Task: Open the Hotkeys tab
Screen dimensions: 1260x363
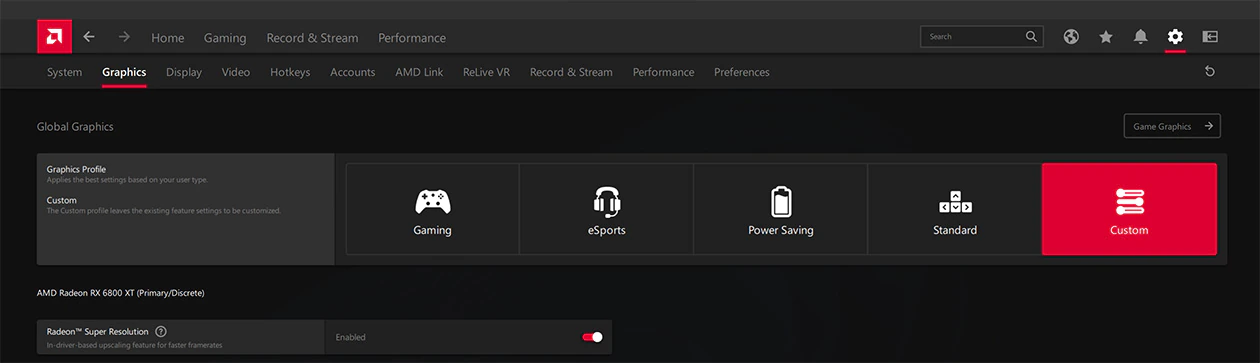Action: 290,72
